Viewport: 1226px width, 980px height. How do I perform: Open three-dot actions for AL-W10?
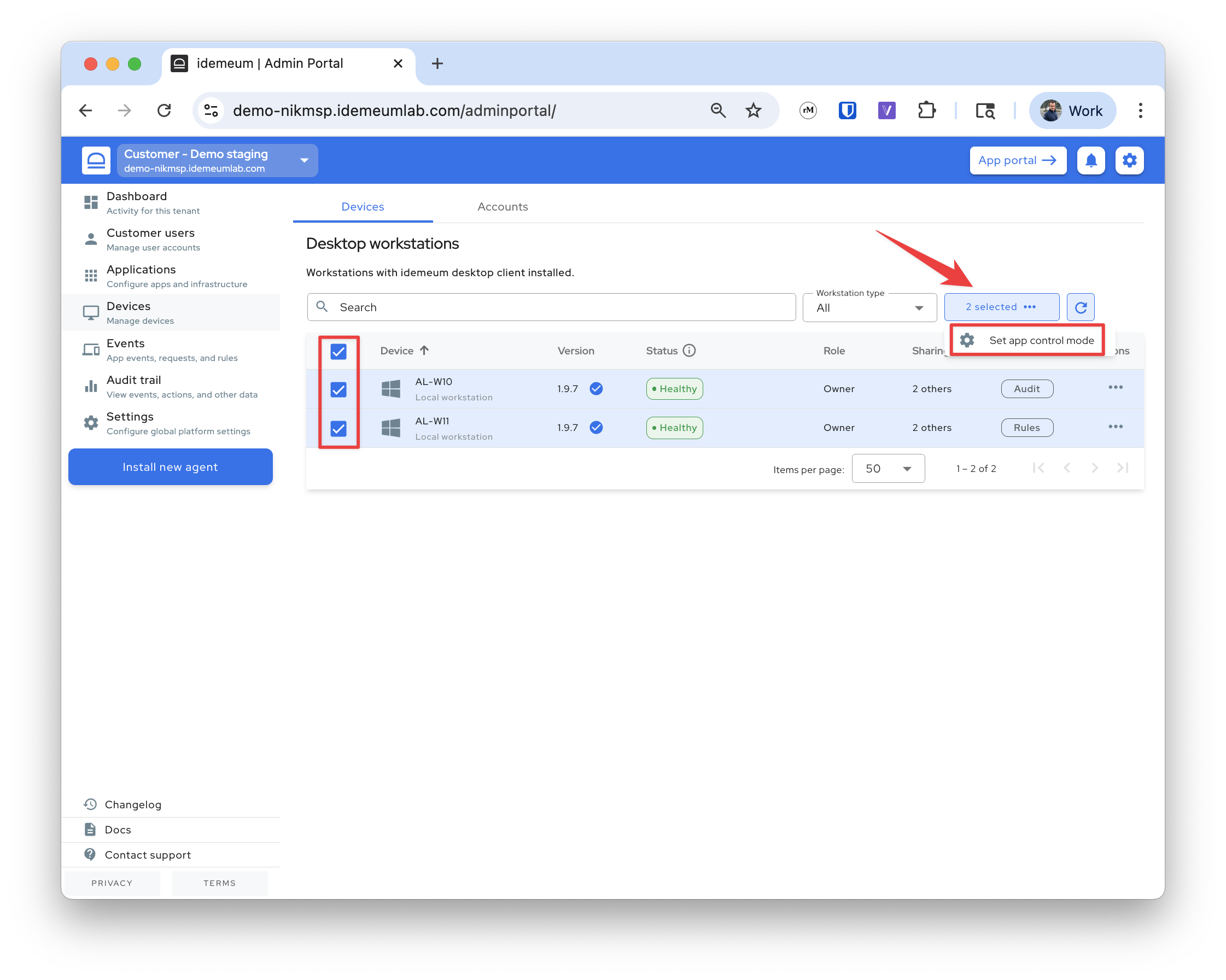1115,388
